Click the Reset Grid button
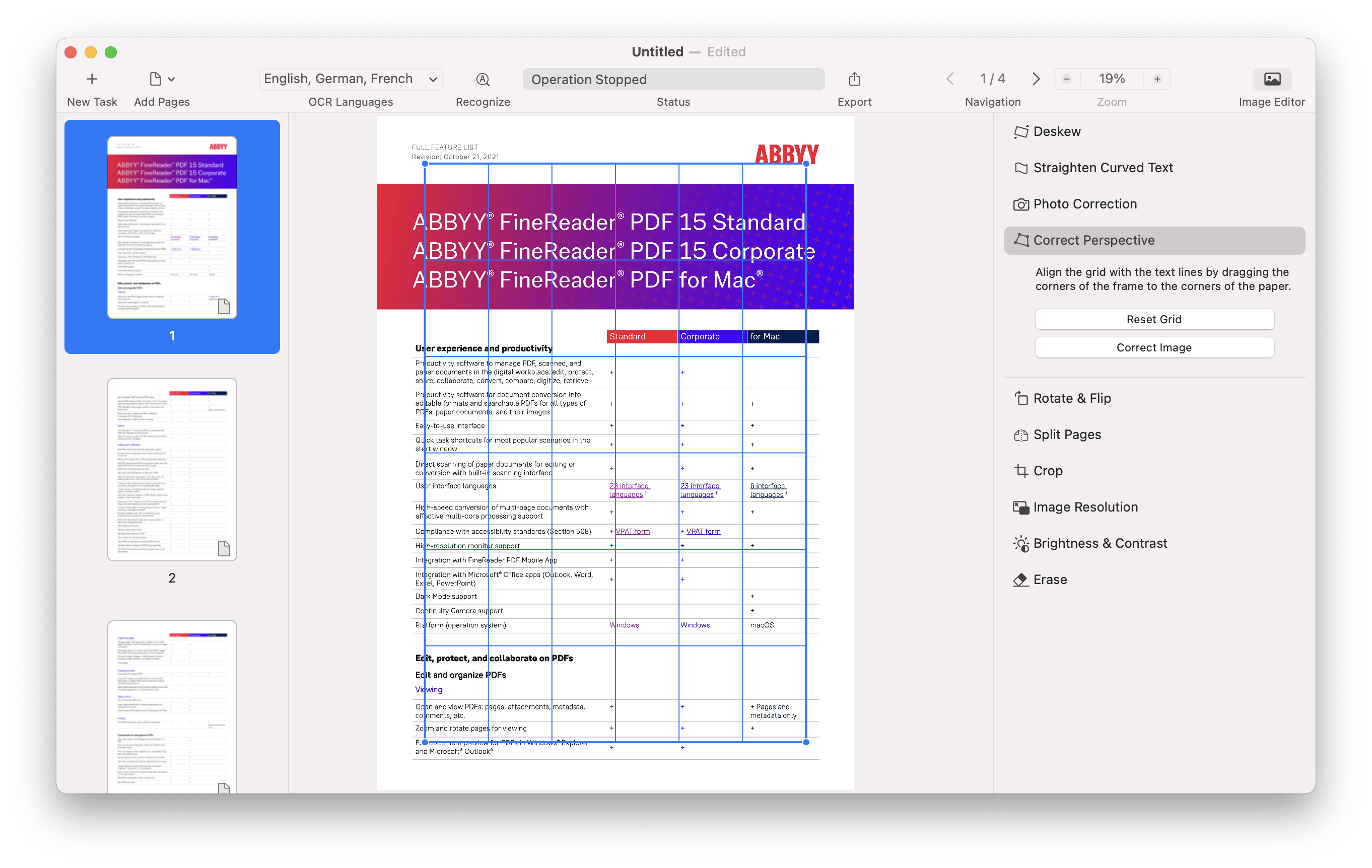Viewport: 1372px width, 868px height. click(1153, 319)
